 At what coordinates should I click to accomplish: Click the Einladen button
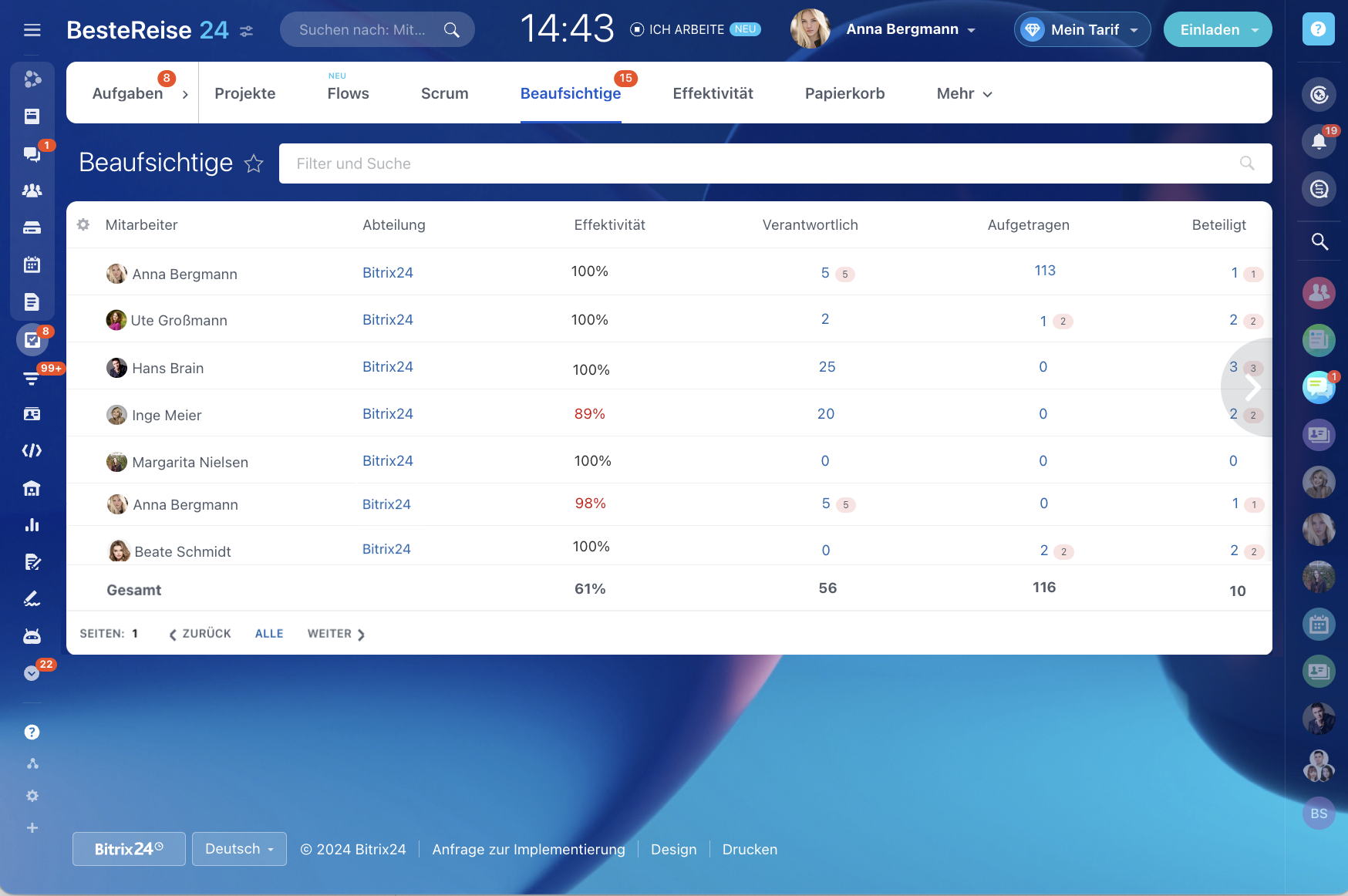click(x=1217, y=29)
